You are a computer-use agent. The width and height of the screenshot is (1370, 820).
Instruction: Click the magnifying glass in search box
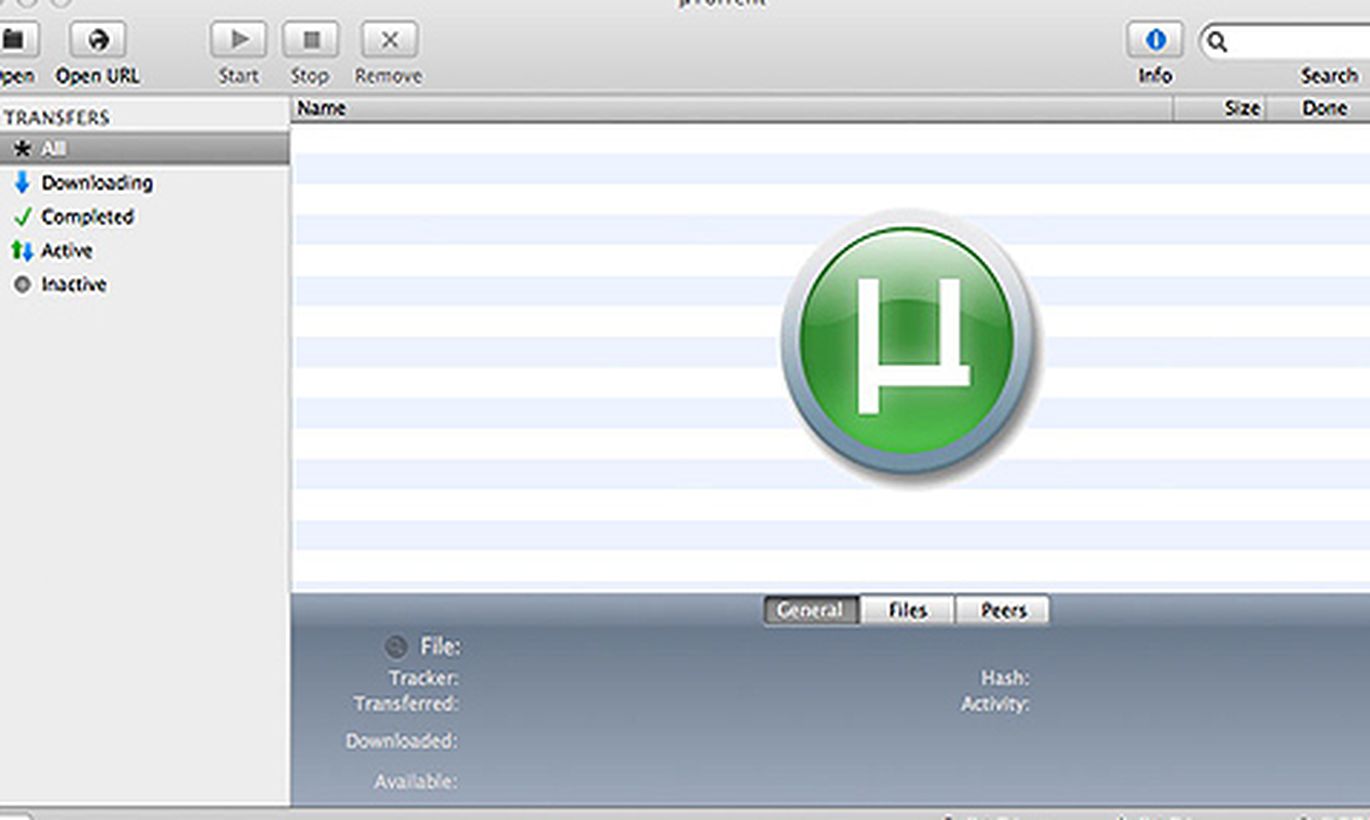pos(1217,42)
